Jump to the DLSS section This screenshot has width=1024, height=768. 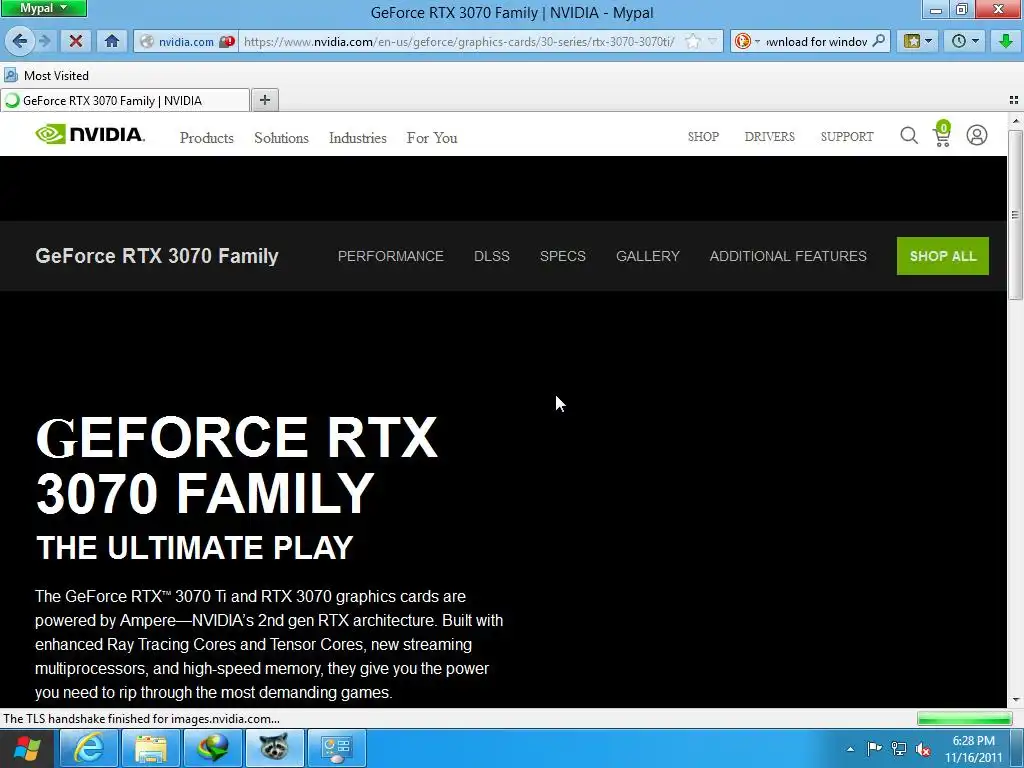pos(492,256)
